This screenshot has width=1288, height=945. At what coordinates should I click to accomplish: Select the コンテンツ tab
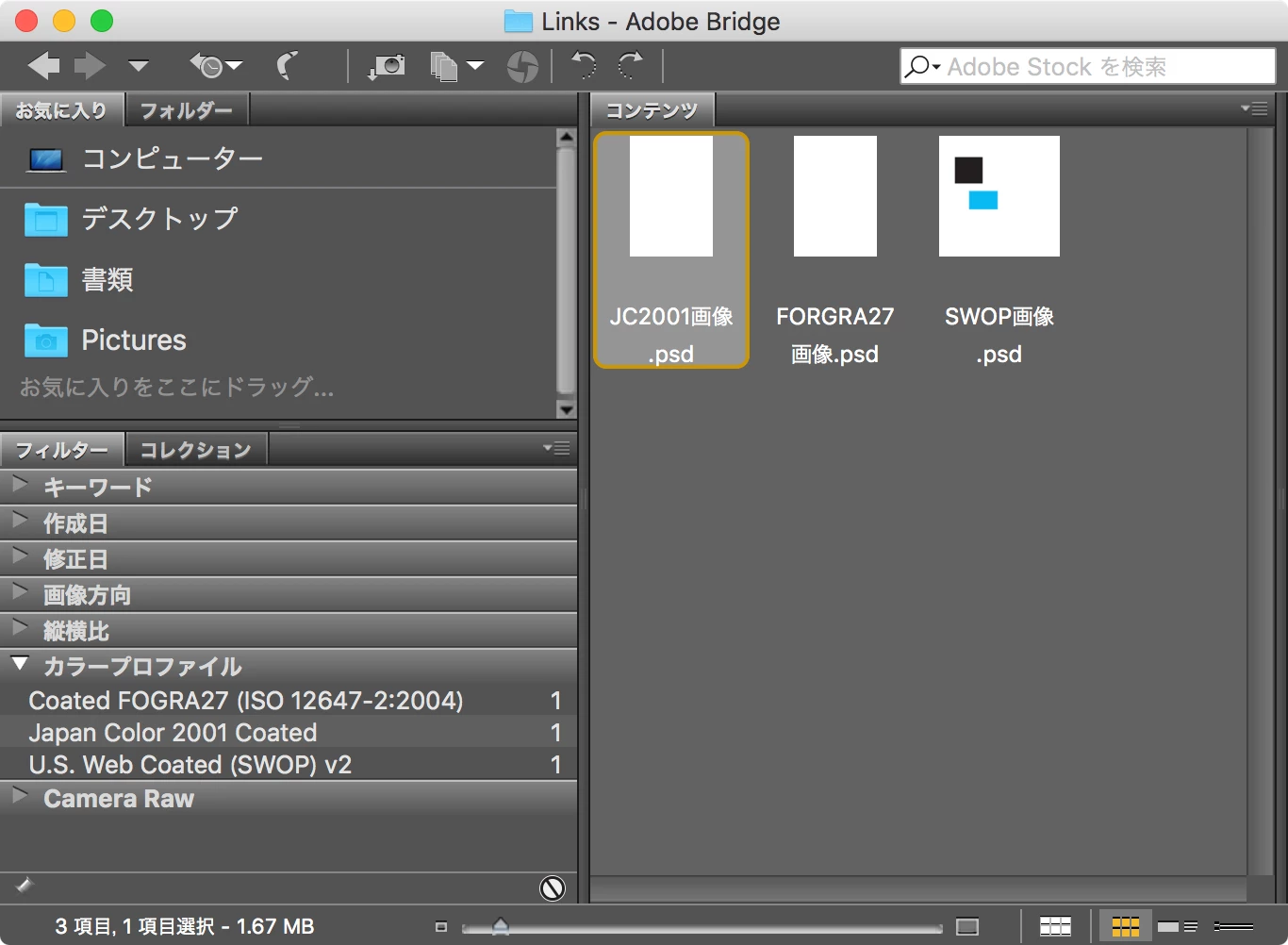[652, 110]
